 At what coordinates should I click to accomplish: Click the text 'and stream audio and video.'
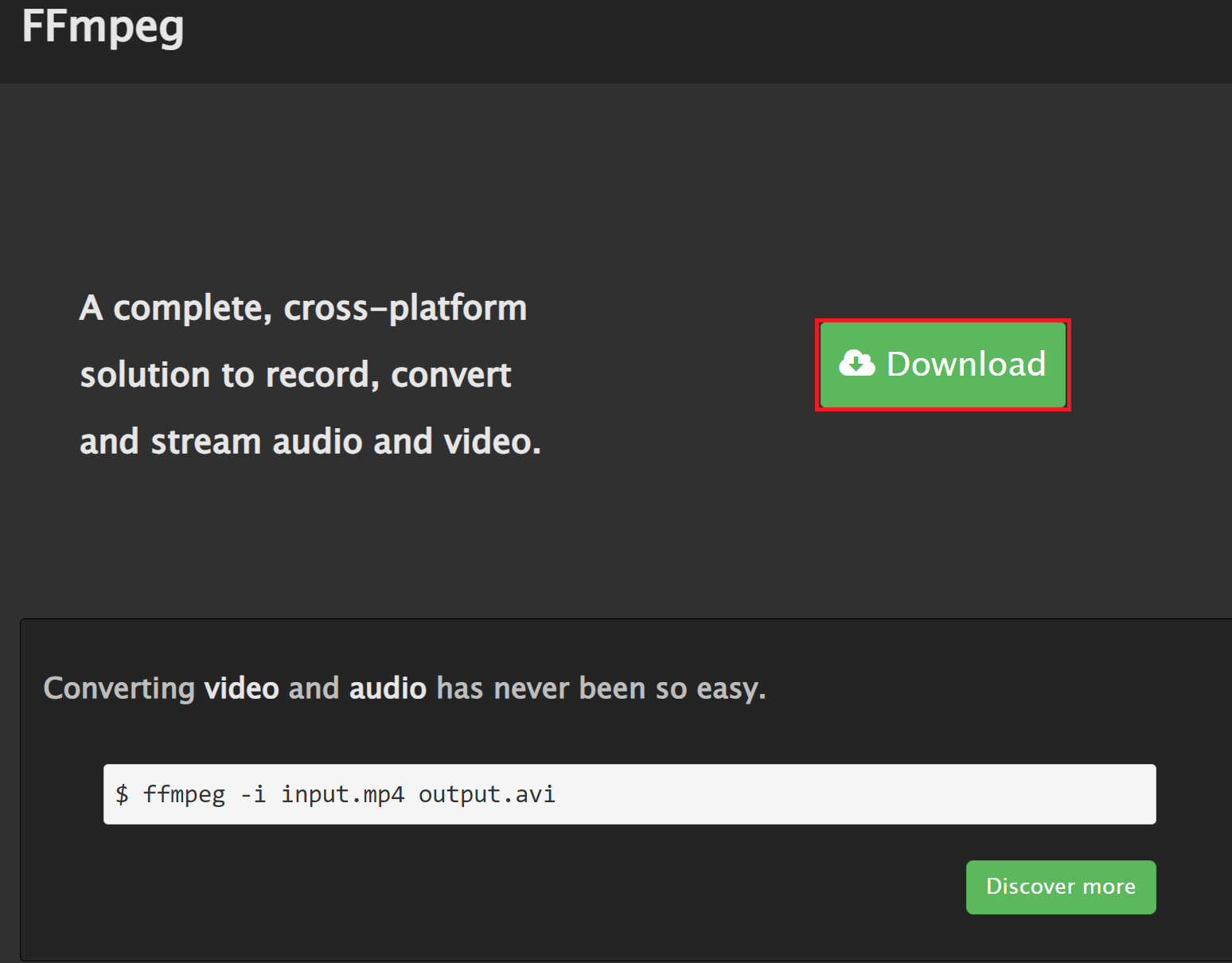(x=310, y=442)
